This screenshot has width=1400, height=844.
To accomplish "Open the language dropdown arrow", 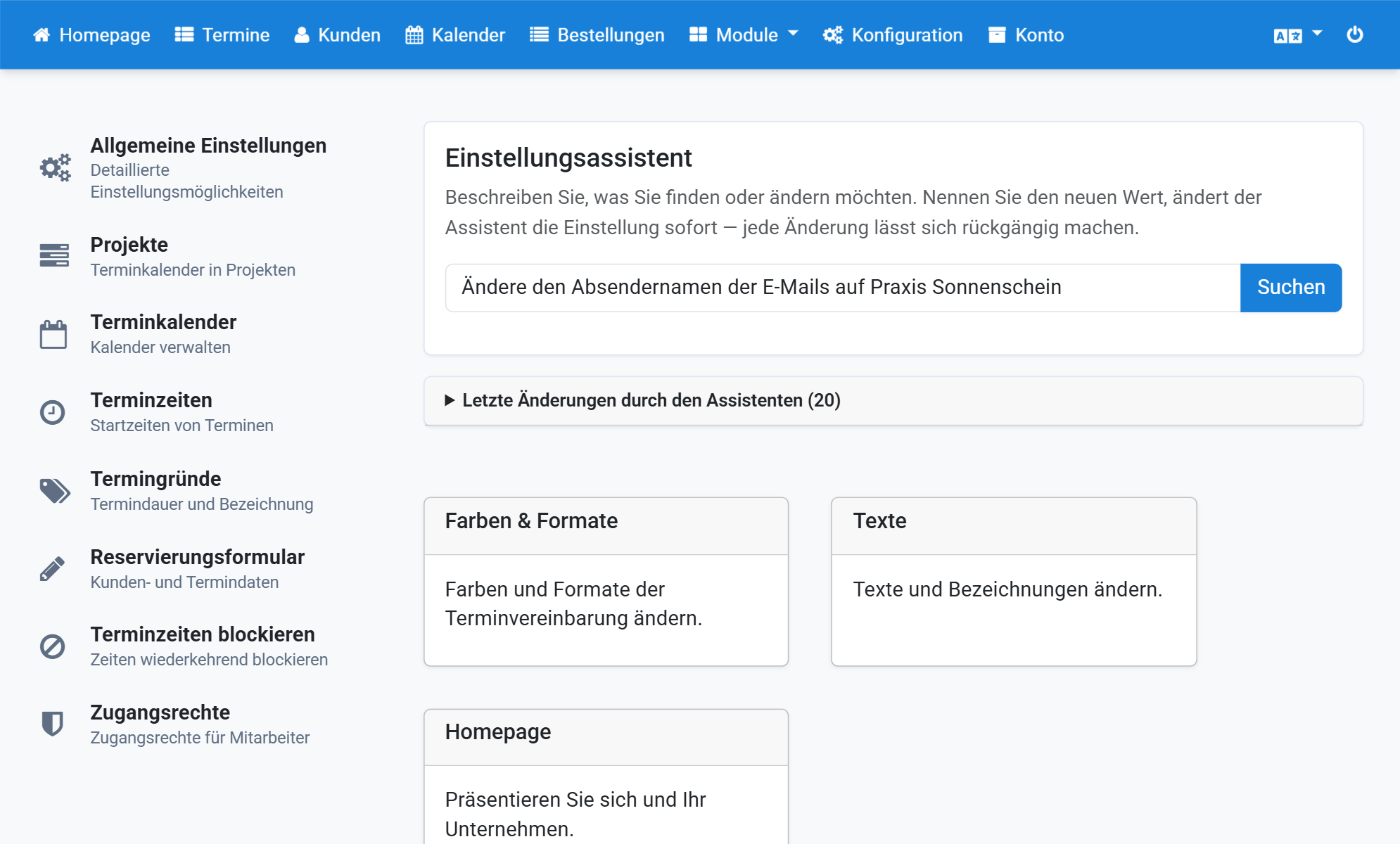I will pyautogui.click(x=1318, y=34).
